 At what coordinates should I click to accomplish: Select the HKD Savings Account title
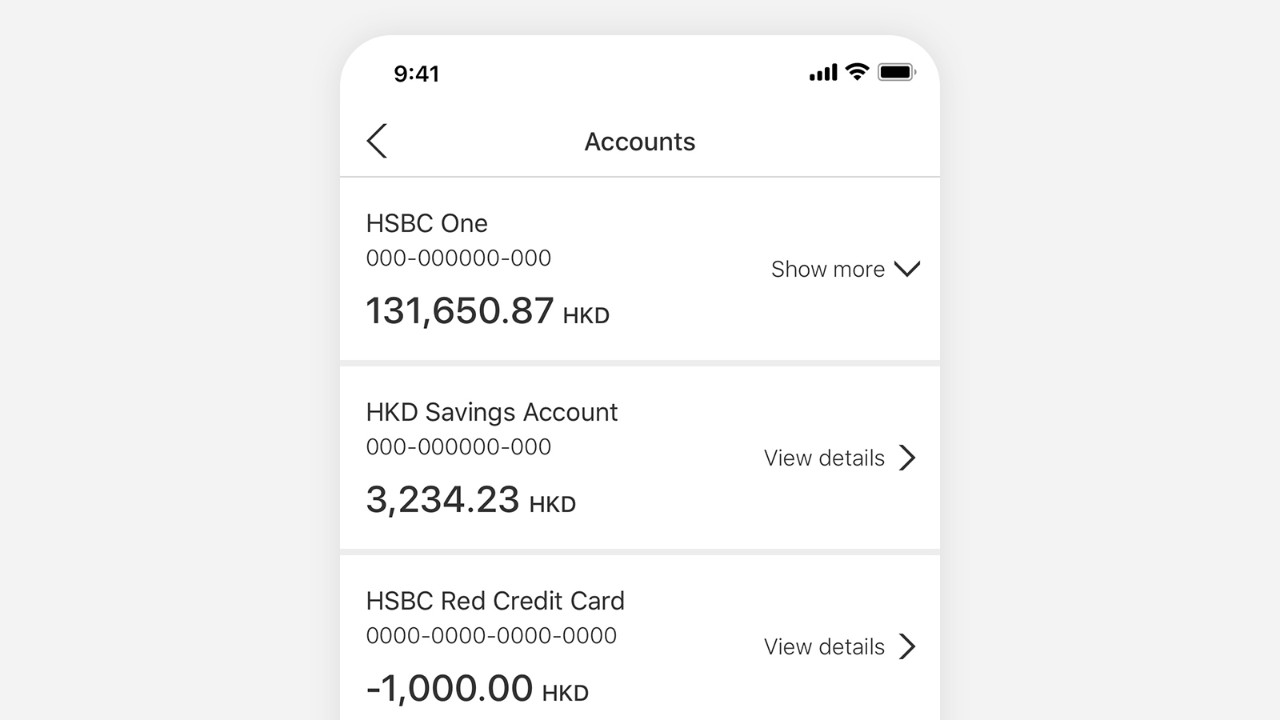pyautogui.click(x=492, y=412)
